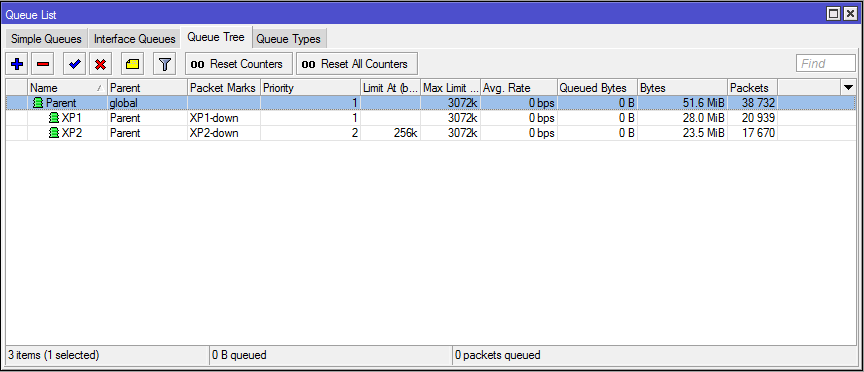Add a new queue with the plus icon
This screenshot has height=372, width=864.
click(17, 64)
